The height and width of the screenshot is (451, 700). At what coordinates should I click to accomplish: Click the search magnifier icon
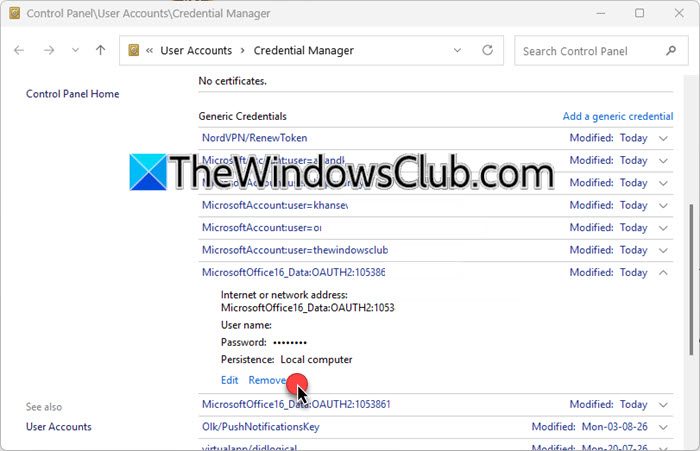[671, 51]
